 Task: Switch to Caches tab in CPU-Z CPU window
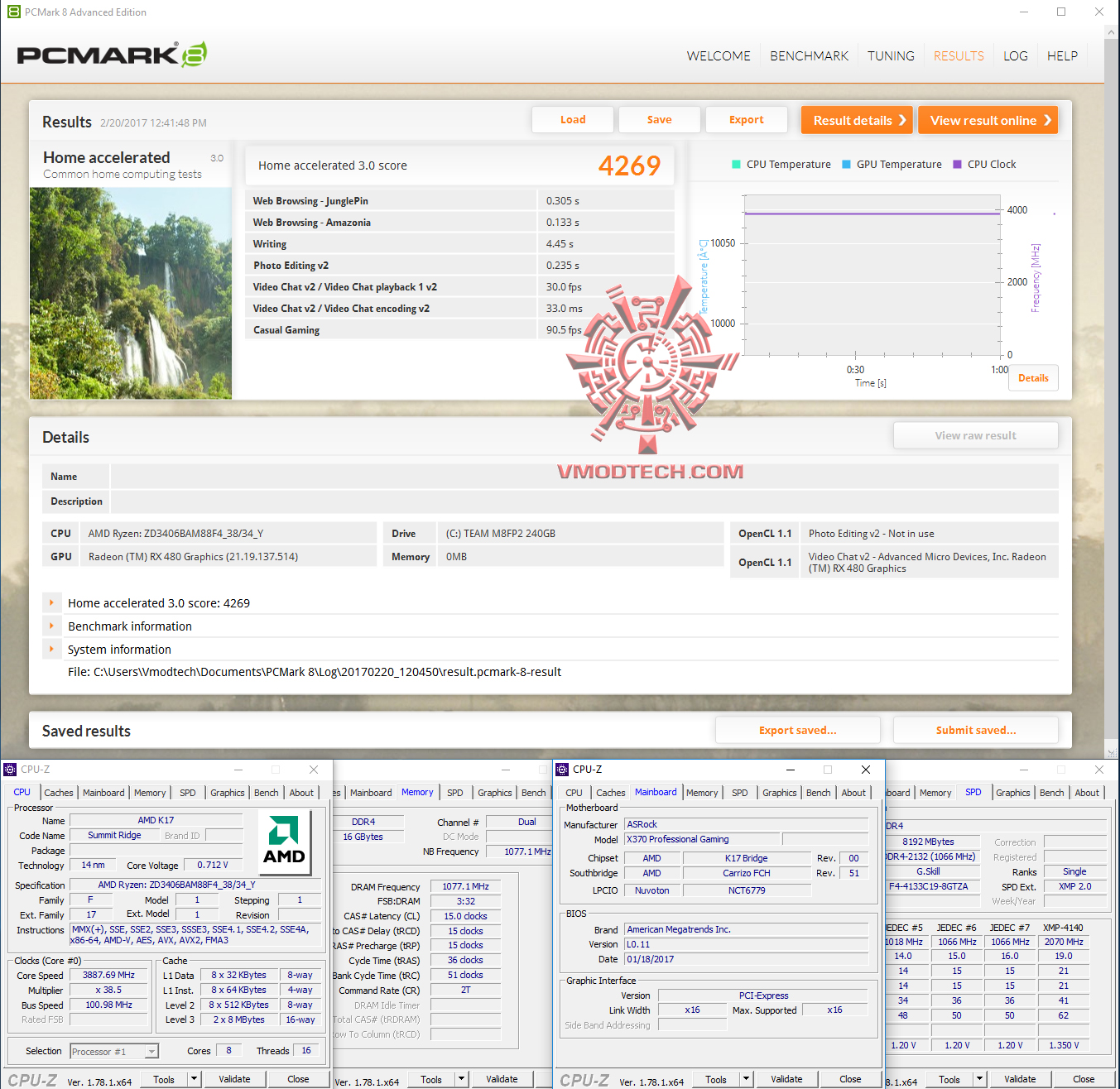59,793
